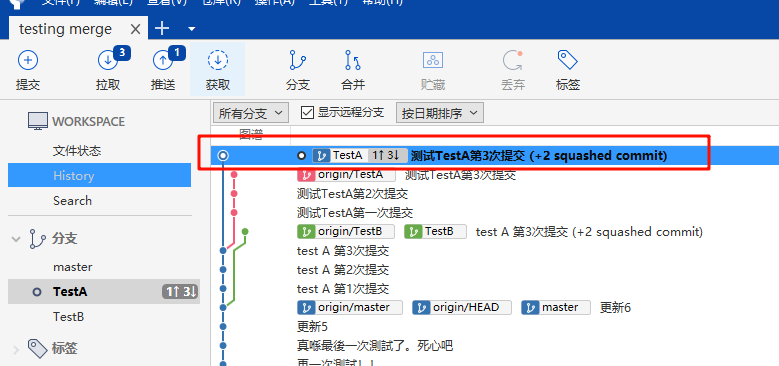Add a new tab with plus button
The width and height of the screenshot is (779, 366).
coord(162,28)
